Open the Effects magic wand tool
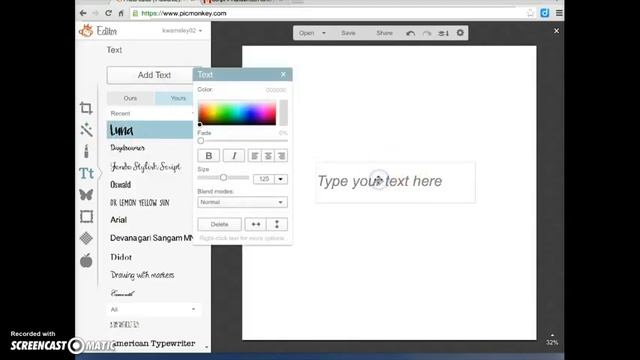Screen dimensions: 640x360 pos(86,130)
